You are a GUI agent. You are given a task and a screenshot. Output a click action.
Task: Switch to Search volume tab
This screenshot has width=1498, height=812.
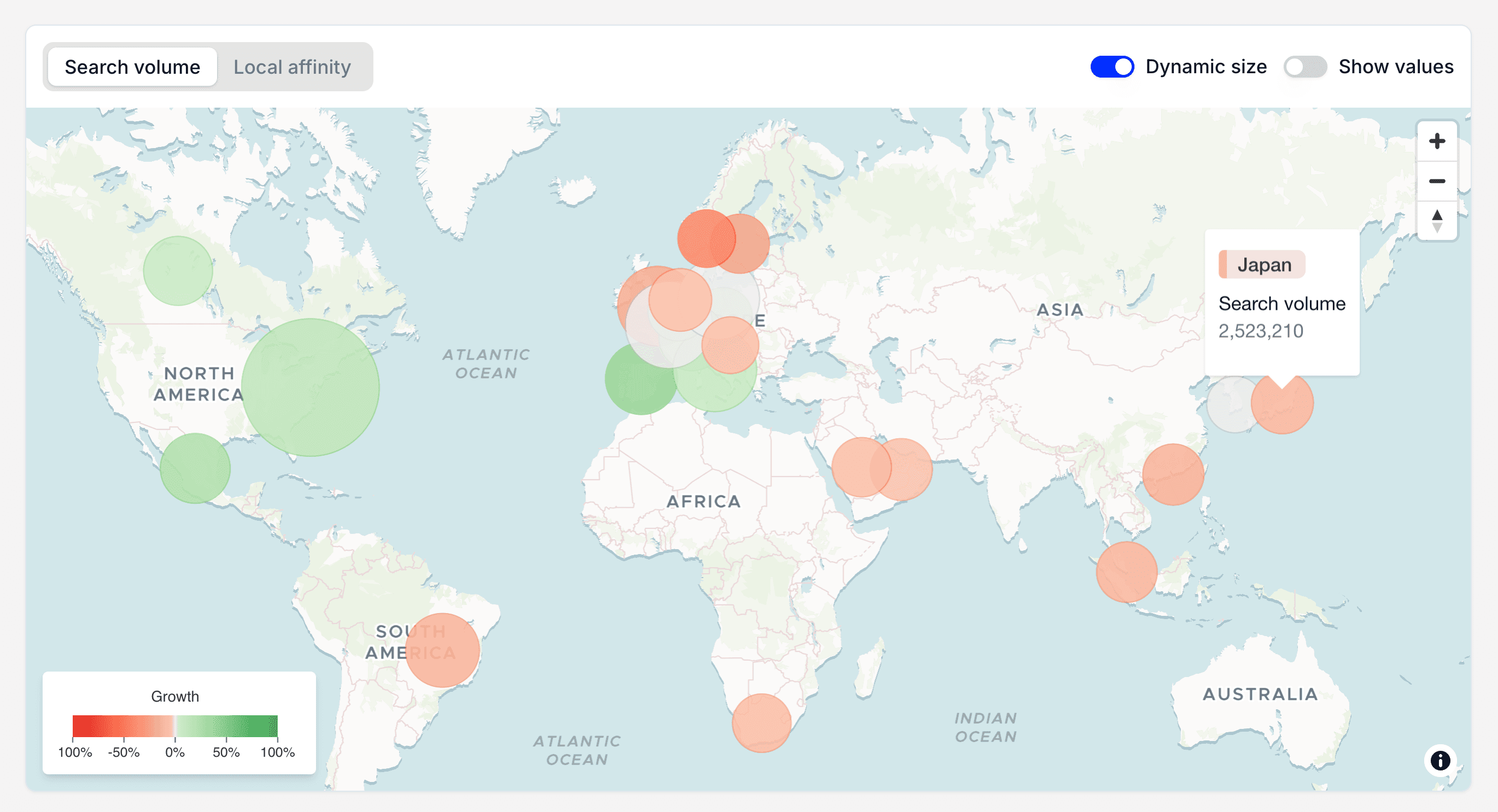tap(132, 67)
